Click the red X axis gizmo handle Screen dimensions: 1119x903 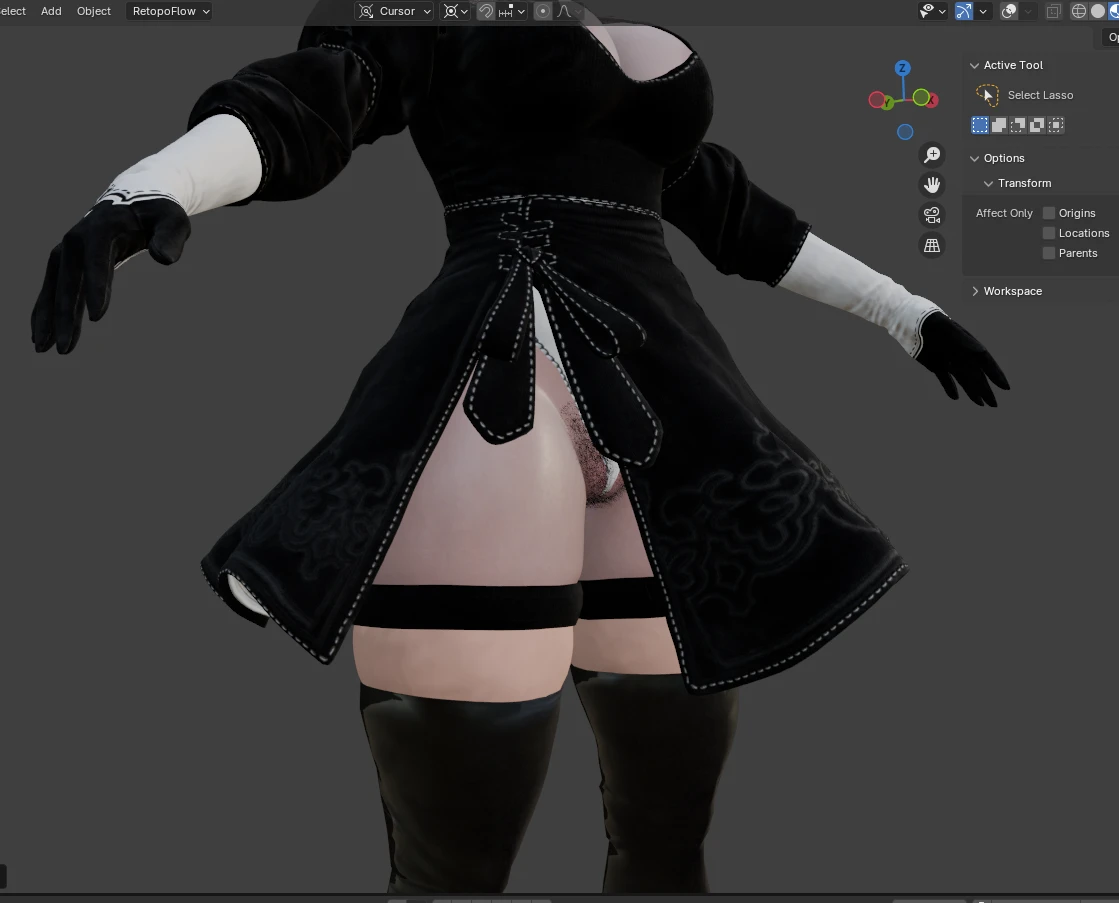930,101
